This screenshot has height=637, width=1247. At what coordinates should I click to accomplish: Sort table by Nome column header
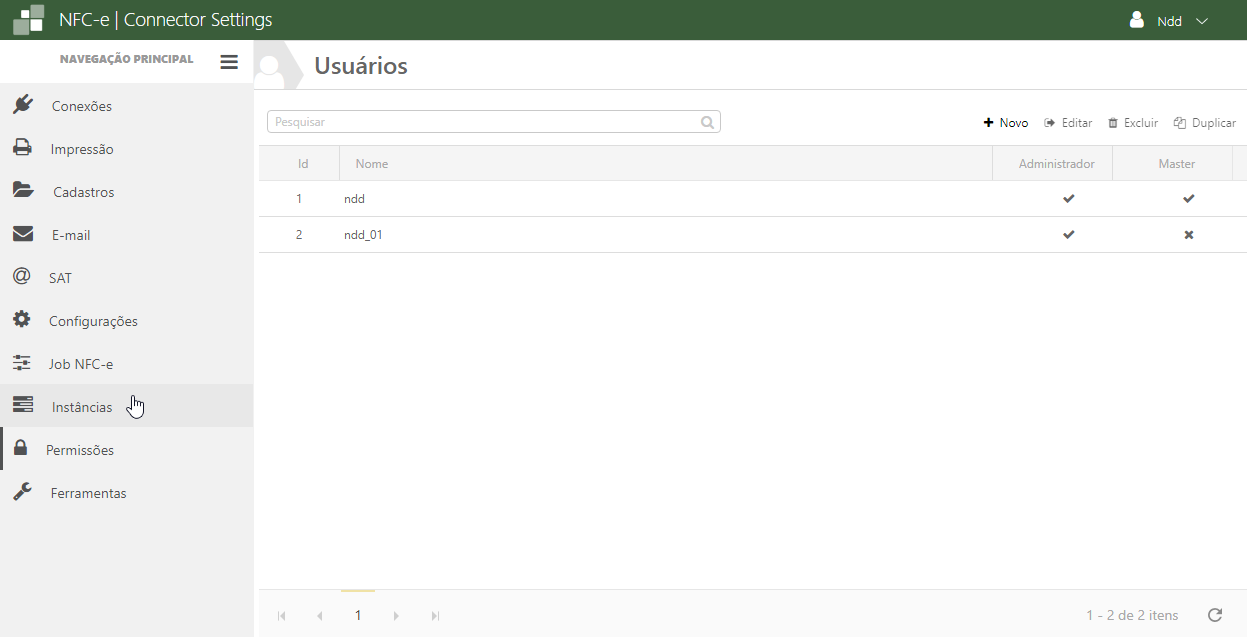[x=372, y=163]
